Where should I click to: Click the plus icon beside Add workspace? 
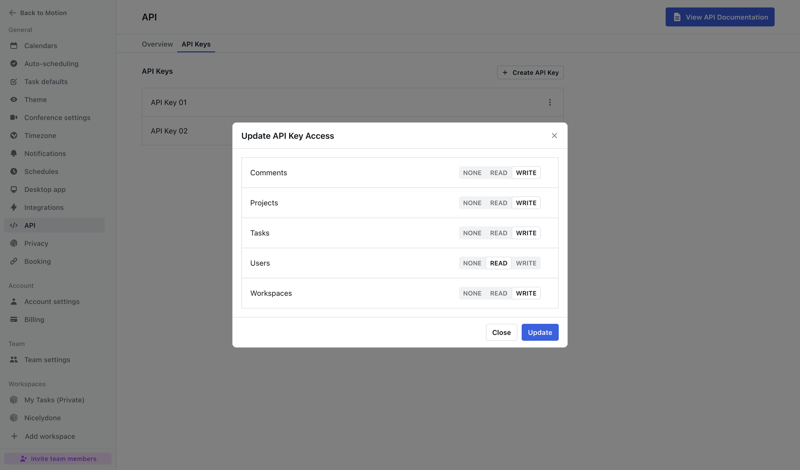click(14, 436)
